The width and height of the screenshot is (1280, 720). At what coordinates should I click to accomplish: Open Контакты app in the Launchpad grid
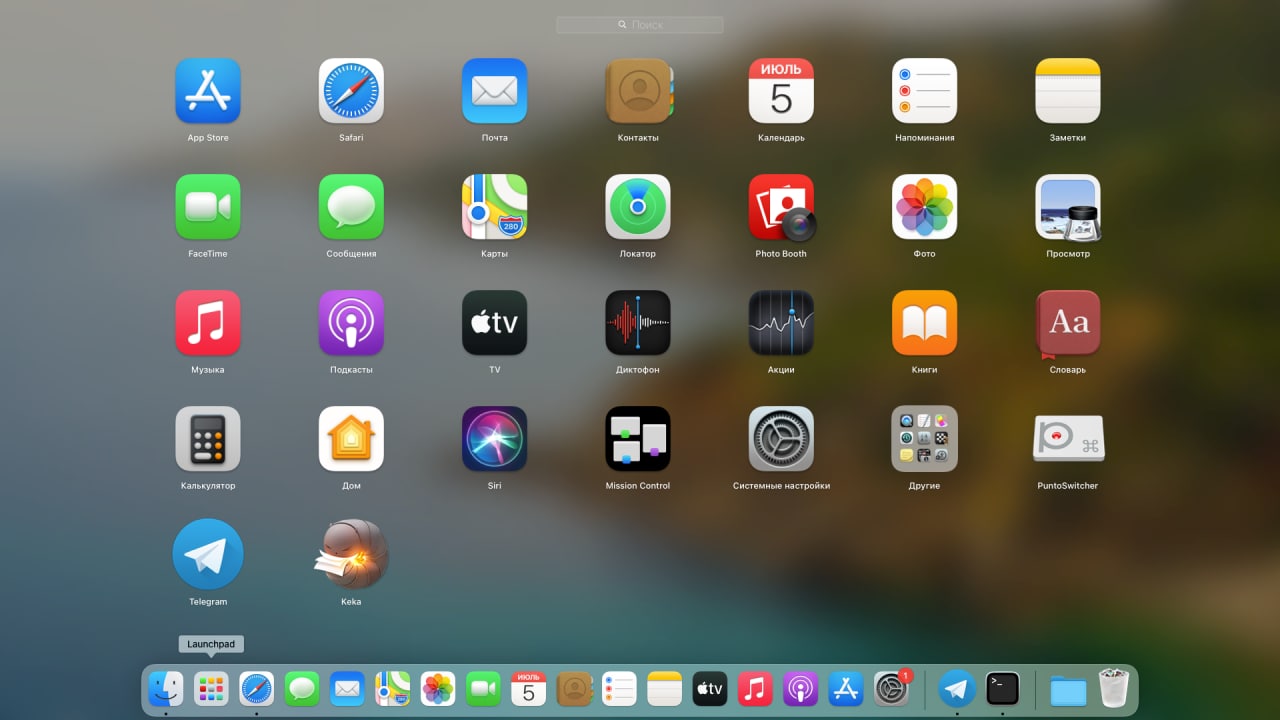click(x=639, y=90)
